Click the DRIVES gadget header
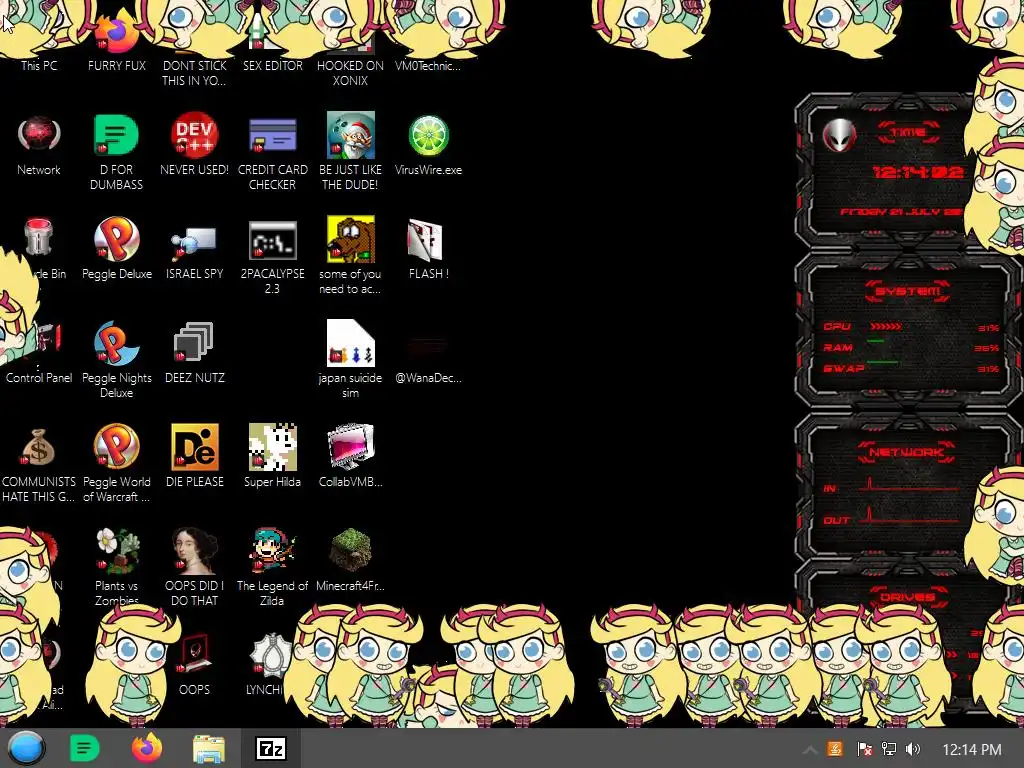1024x768 pixels. pyautogui.click(x=907, y=597)
